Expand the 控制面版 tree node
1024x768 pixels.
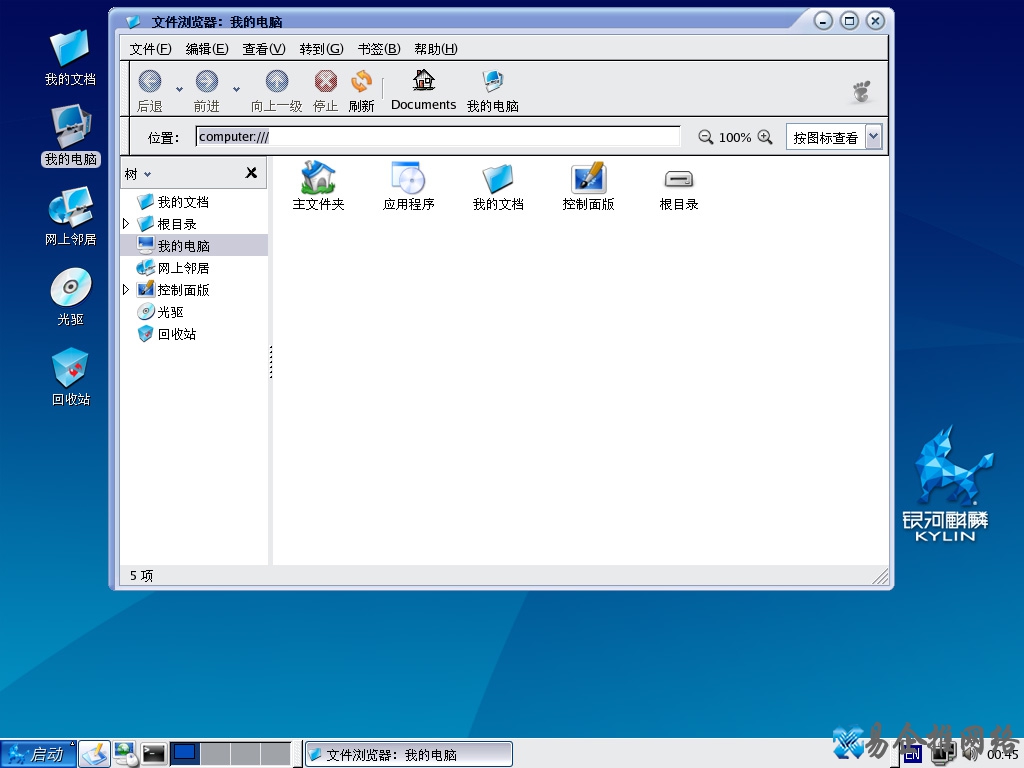click(126, 290)
